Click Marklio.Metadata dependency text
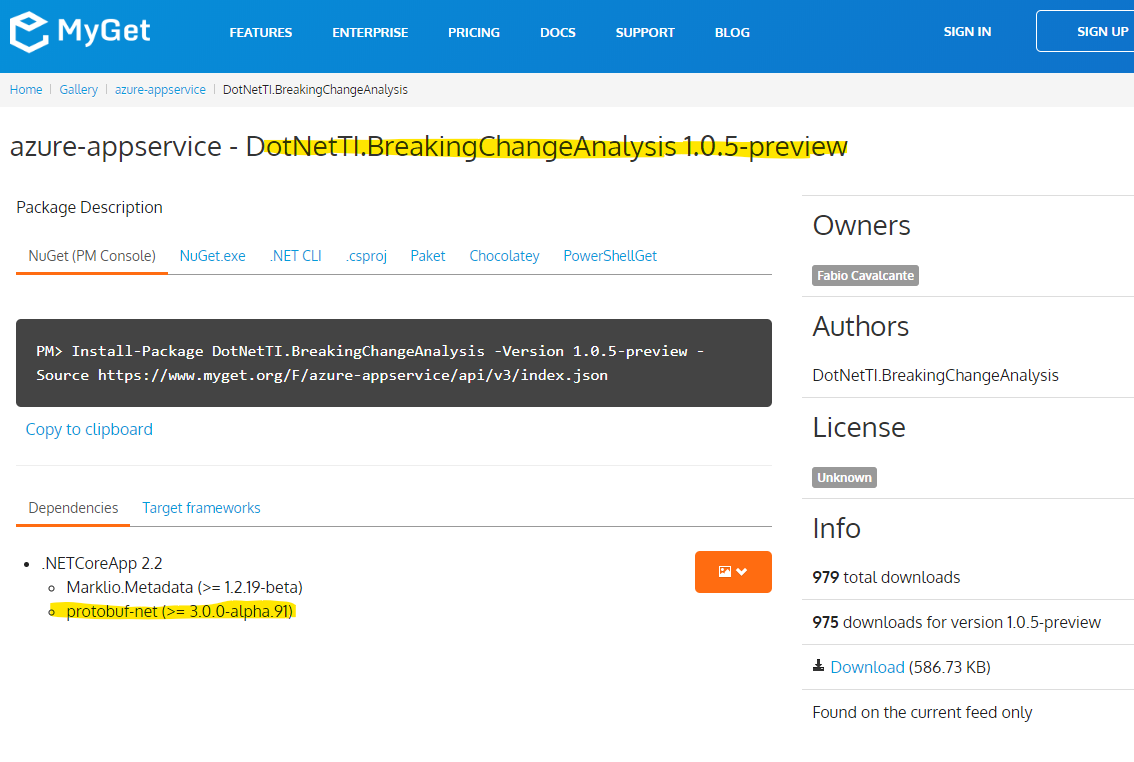This screenshot has width=1134, height=762. (x=184, y=587)
